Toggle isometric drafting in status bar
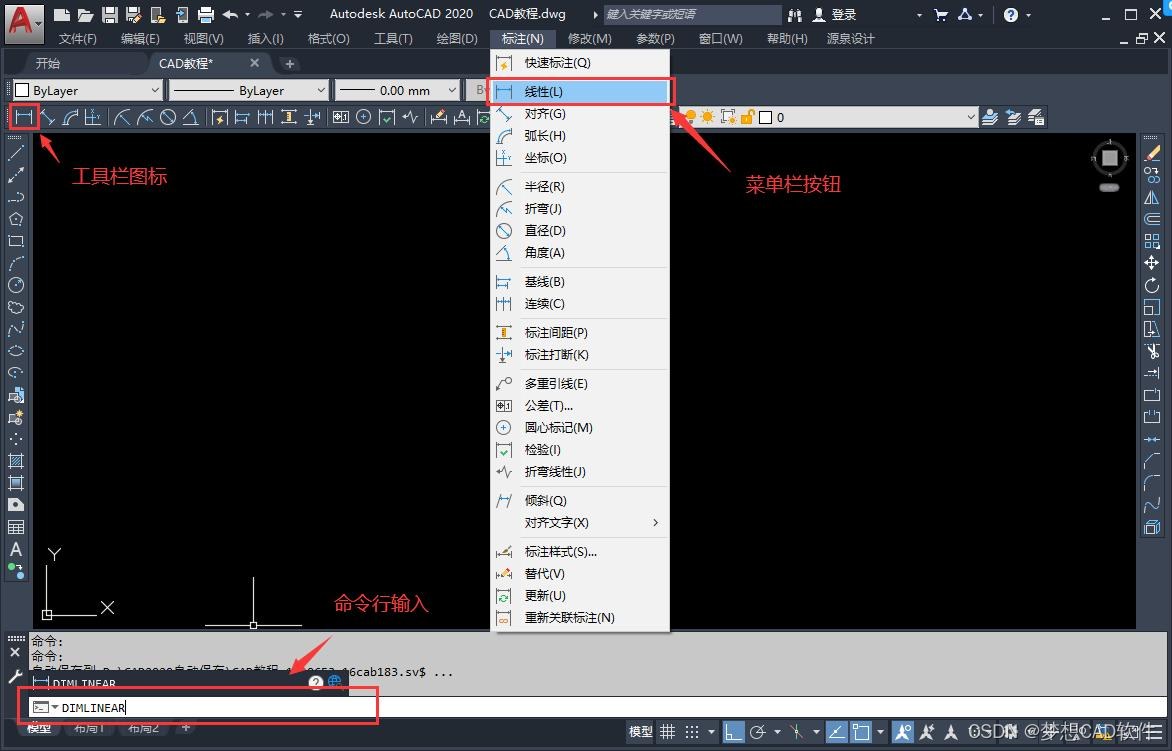The image size is (1172, 751). 797,732
